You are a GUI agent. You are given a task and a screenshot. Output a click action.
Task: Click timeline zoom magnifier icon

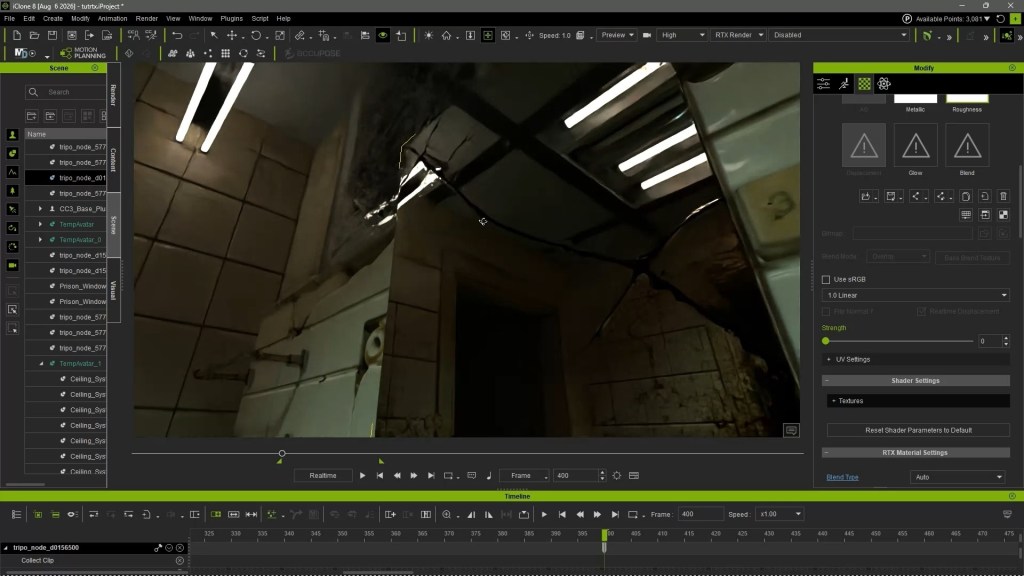click(x=447, y=514)
